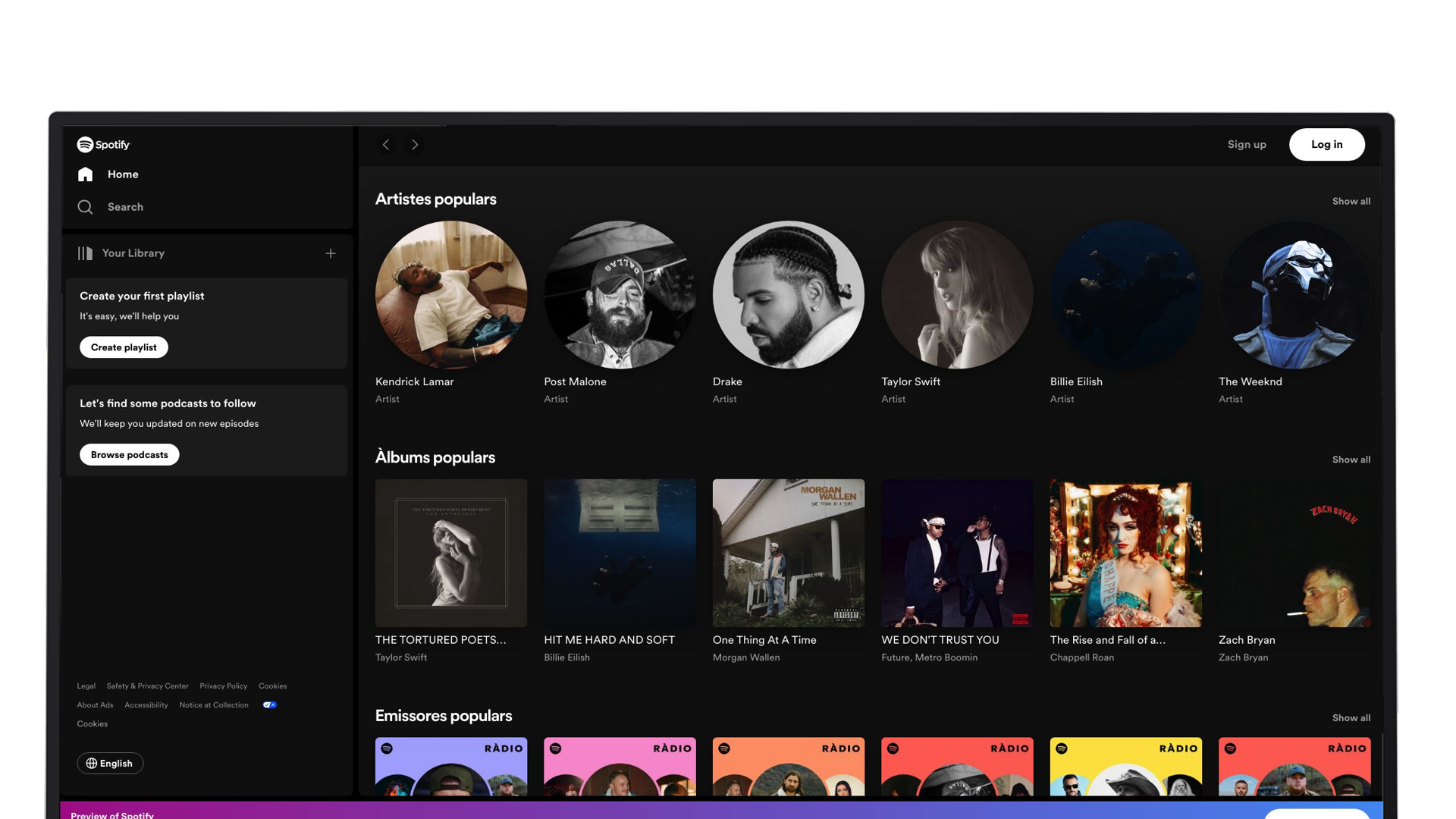
Task: Show all Emissores populars
Action: tap(1351, 718)
